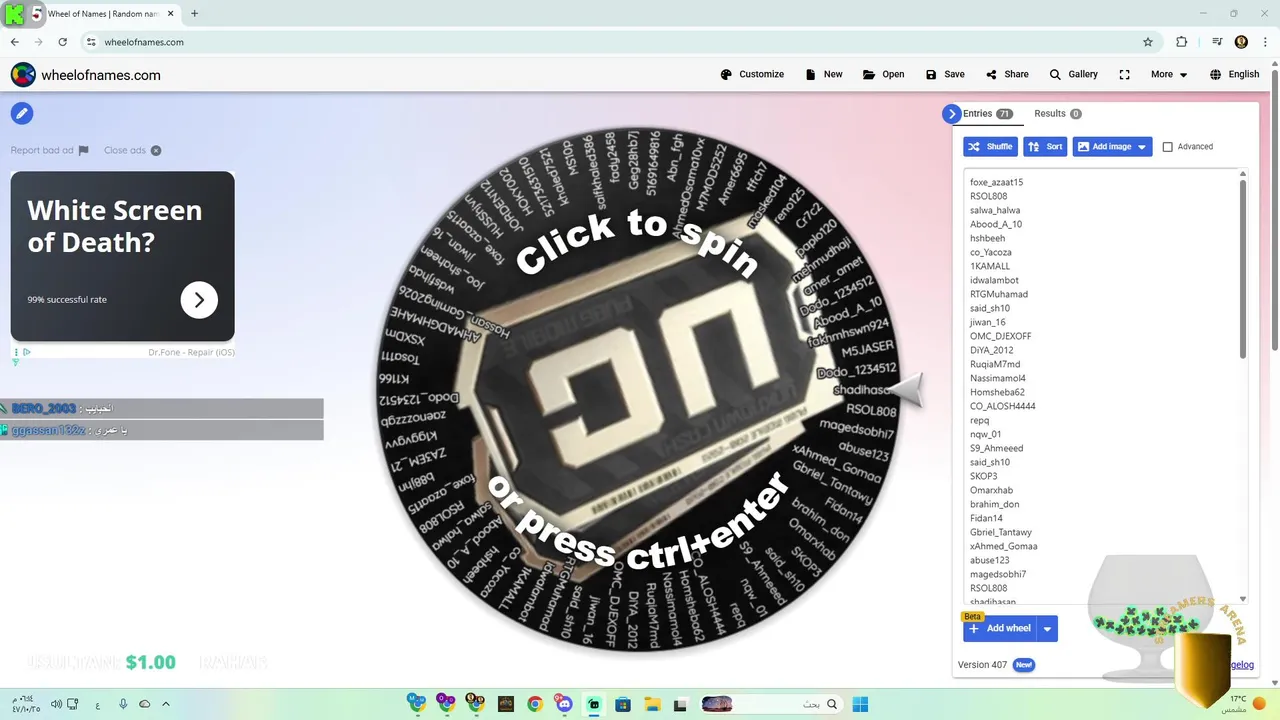Click entry DiYA_2012 in the entries list
1280x720 pixels.
coord(991,350)
